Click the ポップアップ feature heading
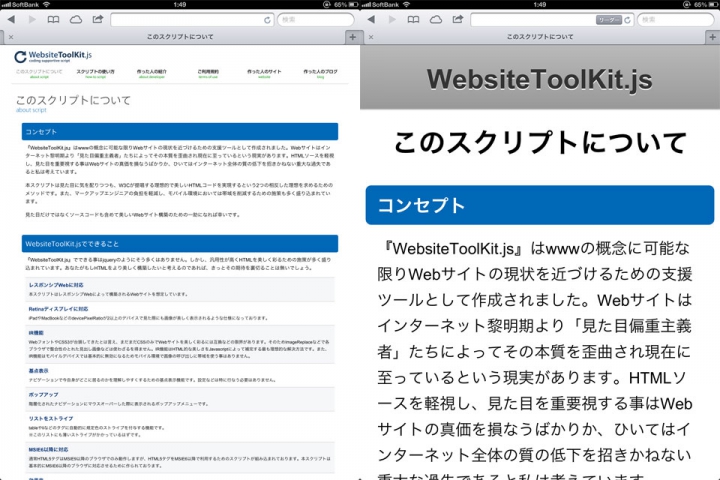Image resolution: width=720 pixels, height=480 pixels. 44,395
